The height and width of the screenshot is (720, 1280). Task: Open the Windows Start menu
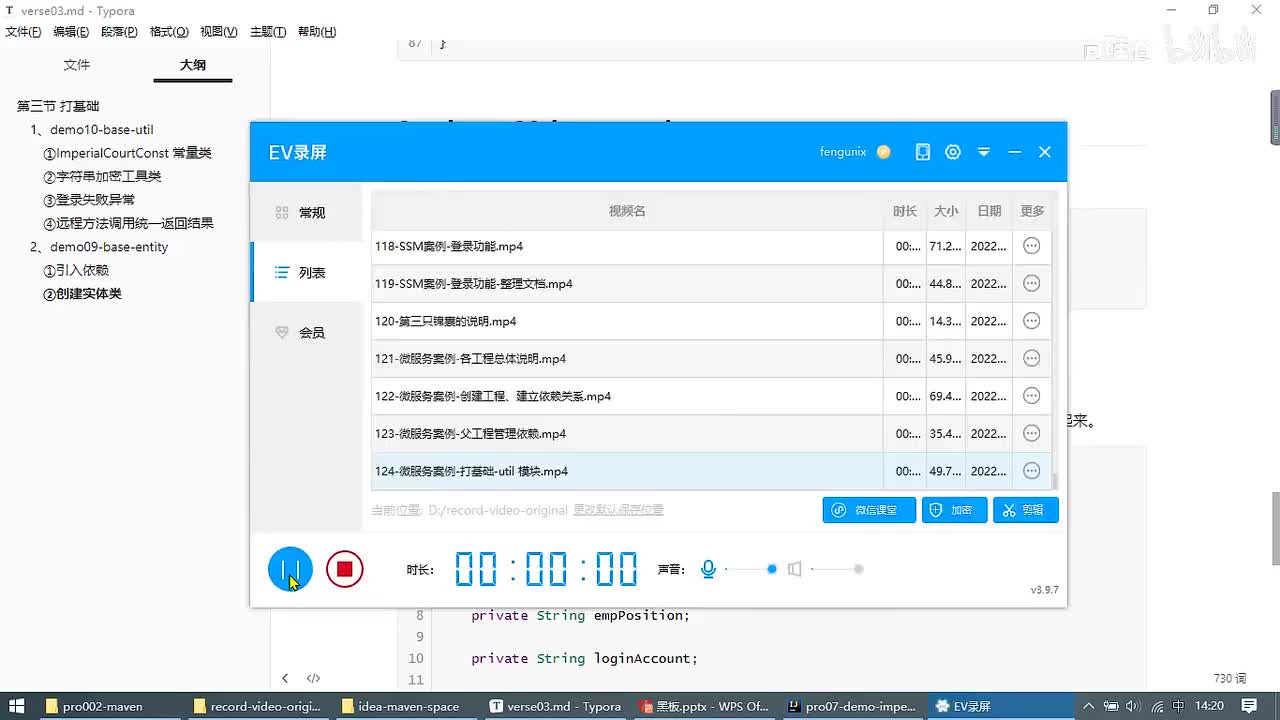(17, 706)
